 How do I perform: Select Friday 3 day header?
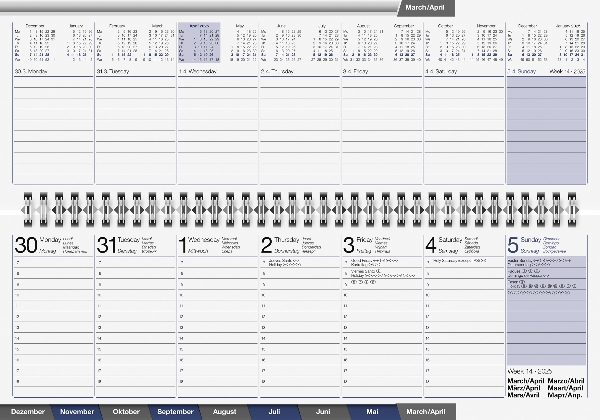tap(380, 245)
